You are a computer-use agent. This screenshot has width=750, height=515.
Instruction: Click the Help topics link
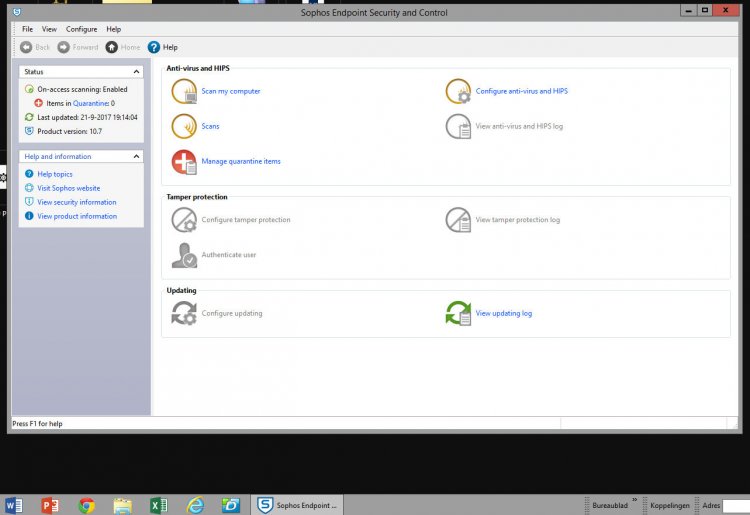55,174
